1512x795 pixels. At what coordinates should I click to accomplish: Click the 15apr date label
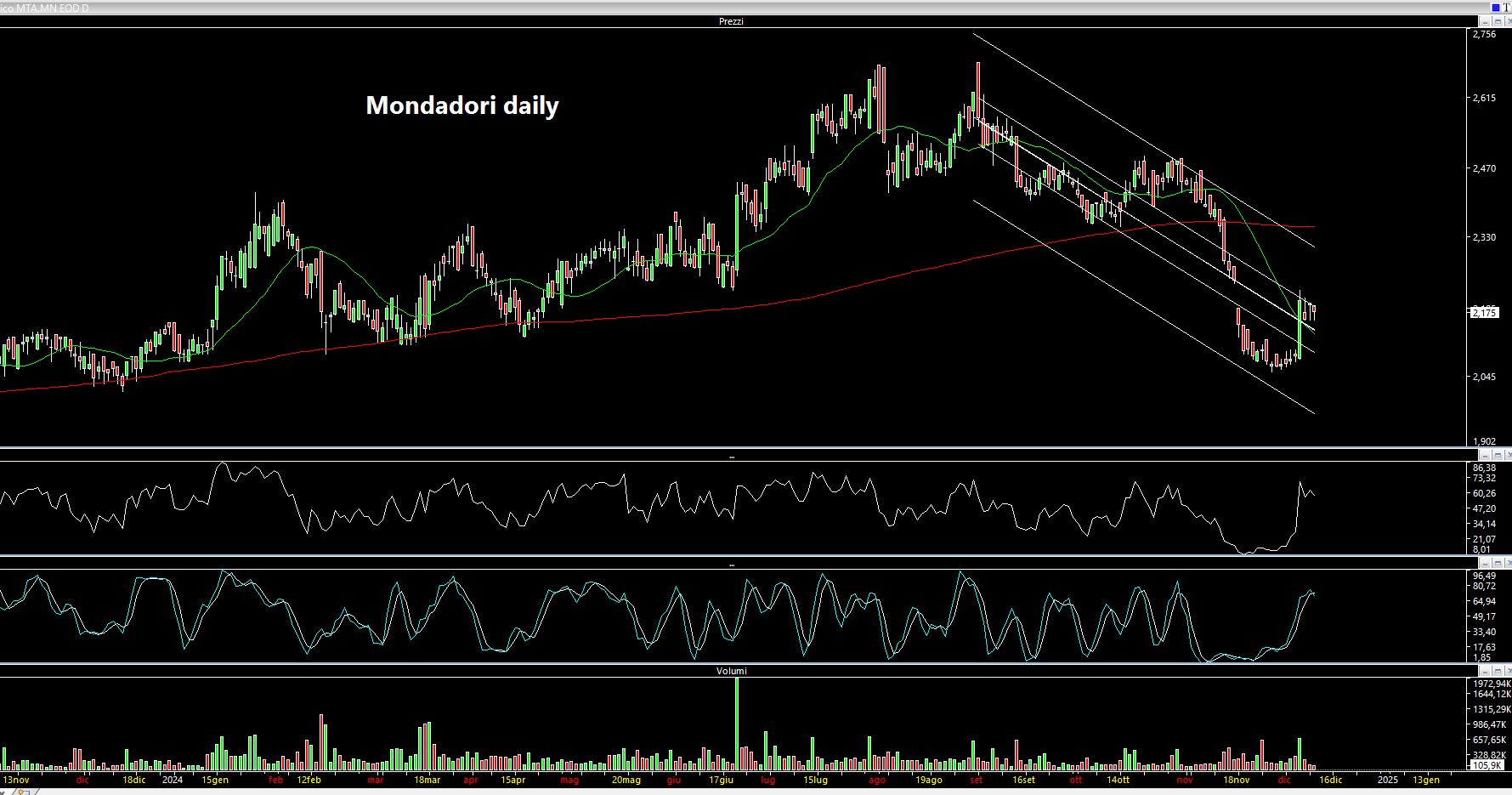(513, 780)
